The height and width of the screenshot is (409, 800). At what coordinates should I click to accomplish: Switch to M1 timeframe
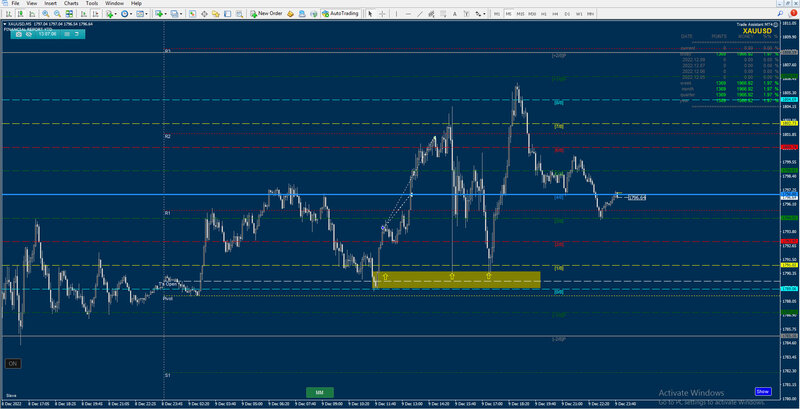[x=497, y=14]
